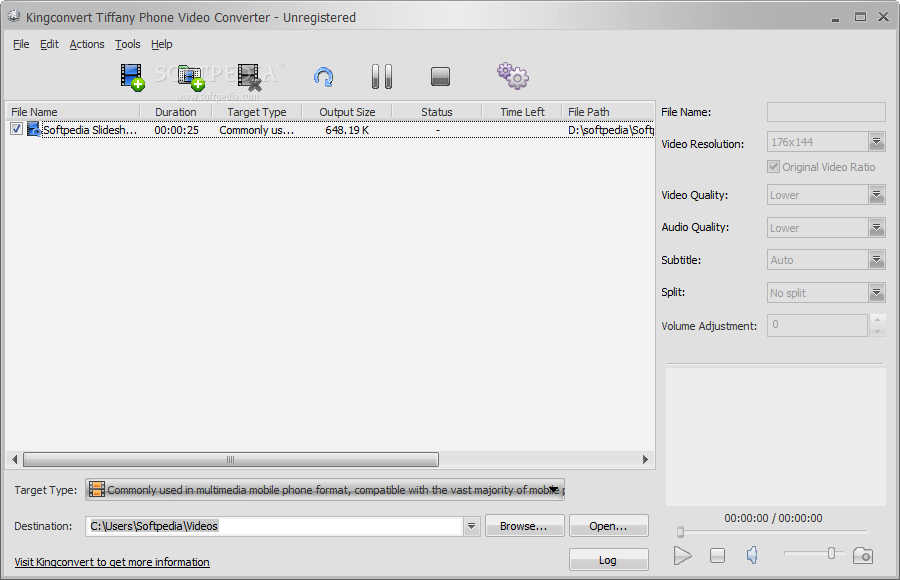Click the app icon in the title bar
Viewport: 900px width, 580px height.
(14, 17)
